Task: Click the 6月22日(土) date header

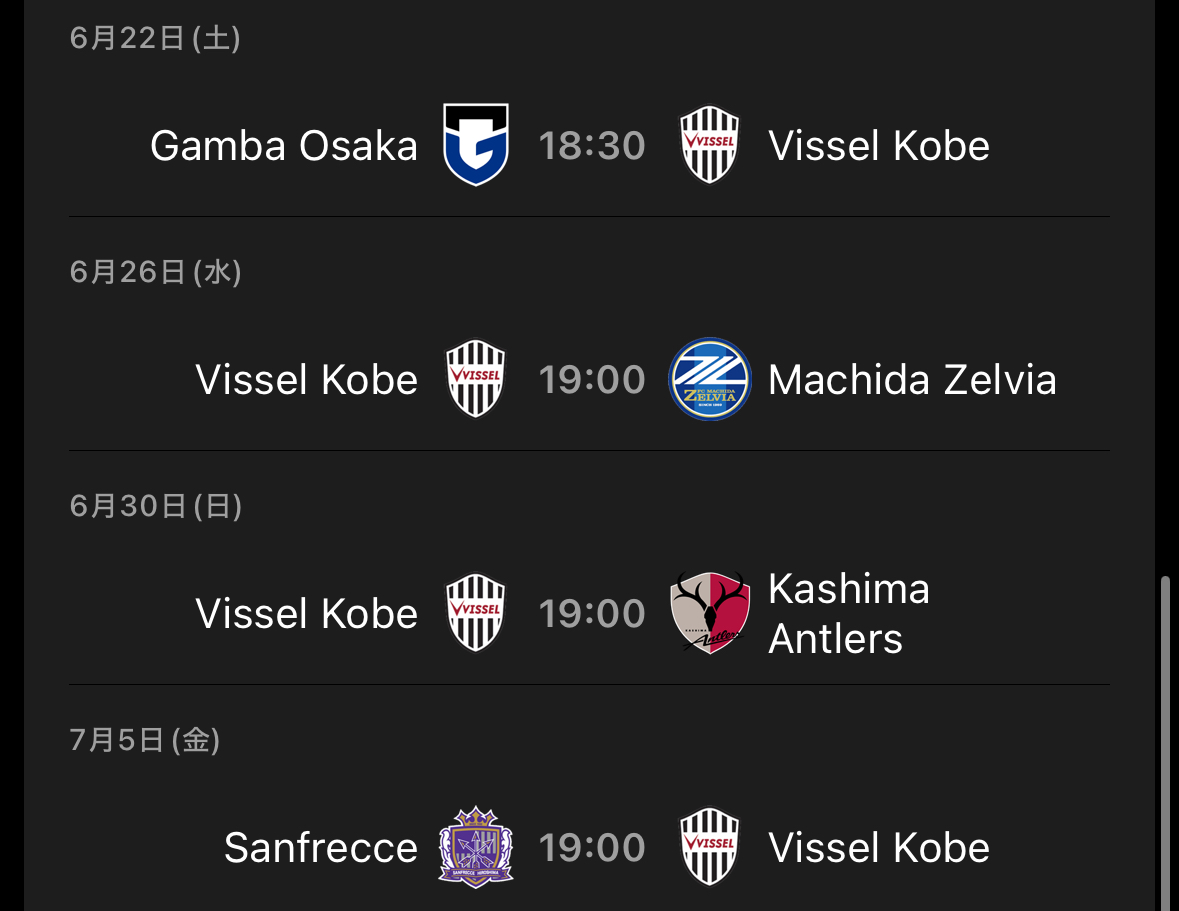Action: [x=155, y=38]
